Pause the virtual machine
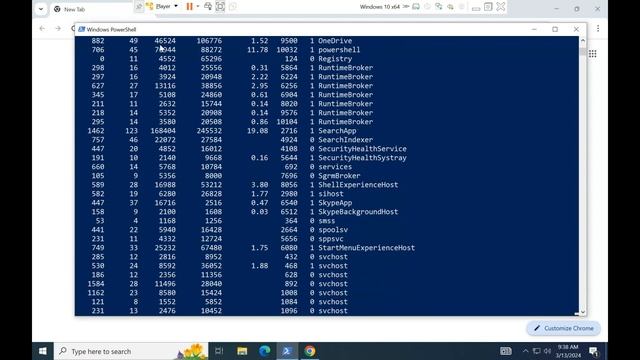The width and height of the screenshot is (640, 360). pyautogui.click(x=189, y=7)
